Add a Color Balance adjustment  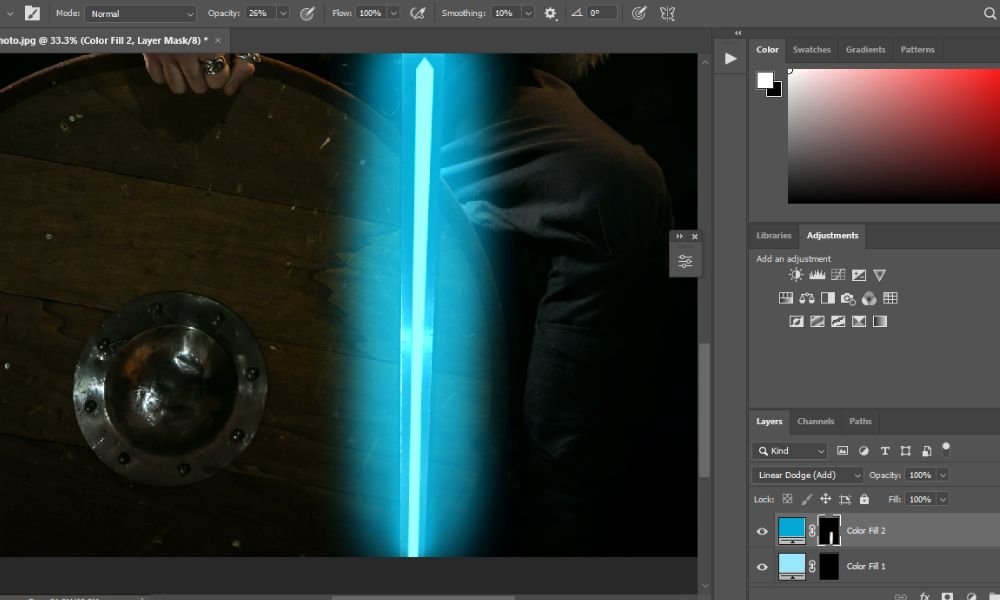tap(807, 298)
